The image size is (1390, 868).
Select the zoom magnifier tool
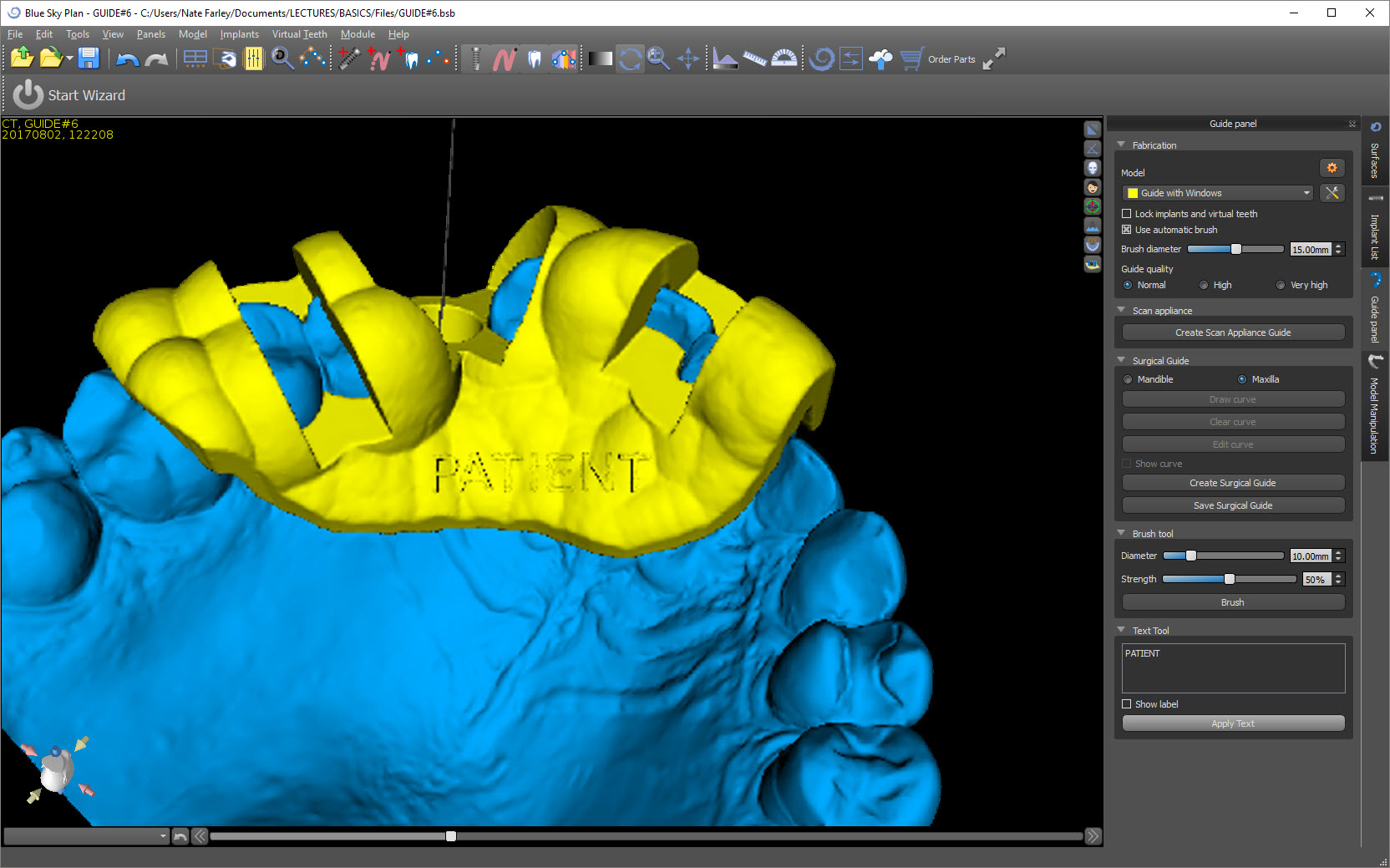point(659,58)
